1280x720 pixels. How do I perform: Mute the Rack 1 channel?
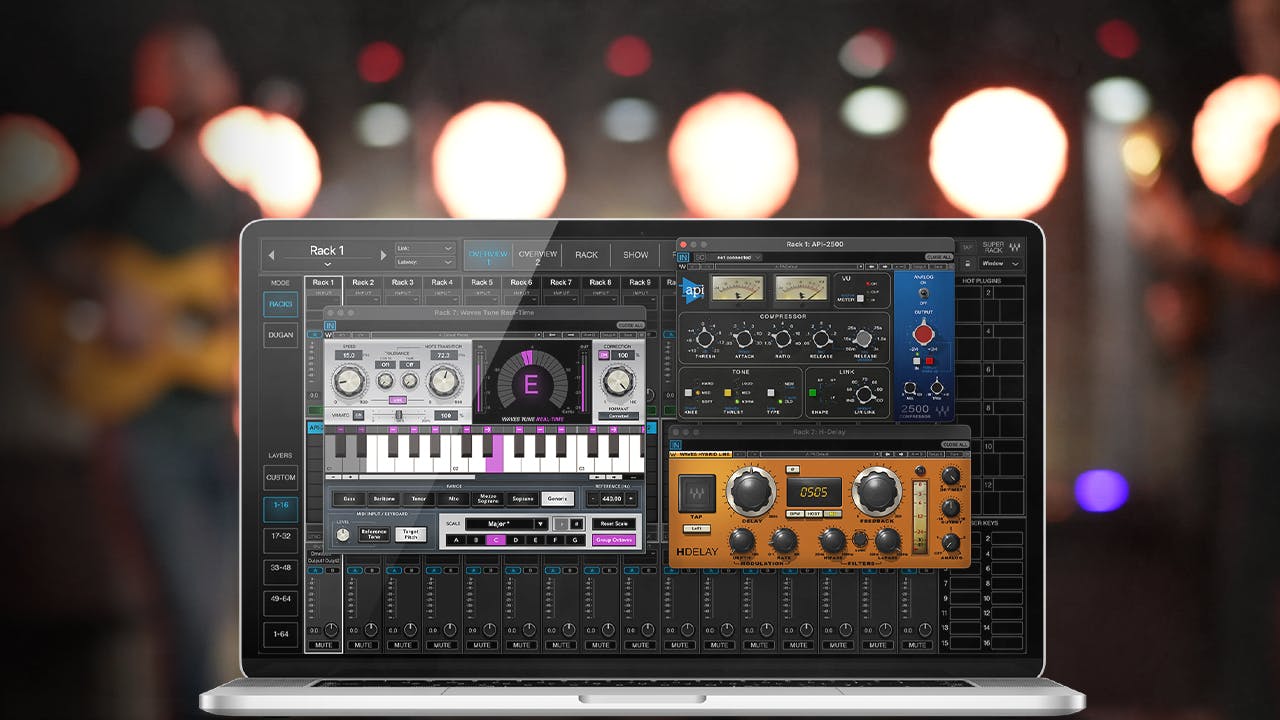(x=323, y=645)
